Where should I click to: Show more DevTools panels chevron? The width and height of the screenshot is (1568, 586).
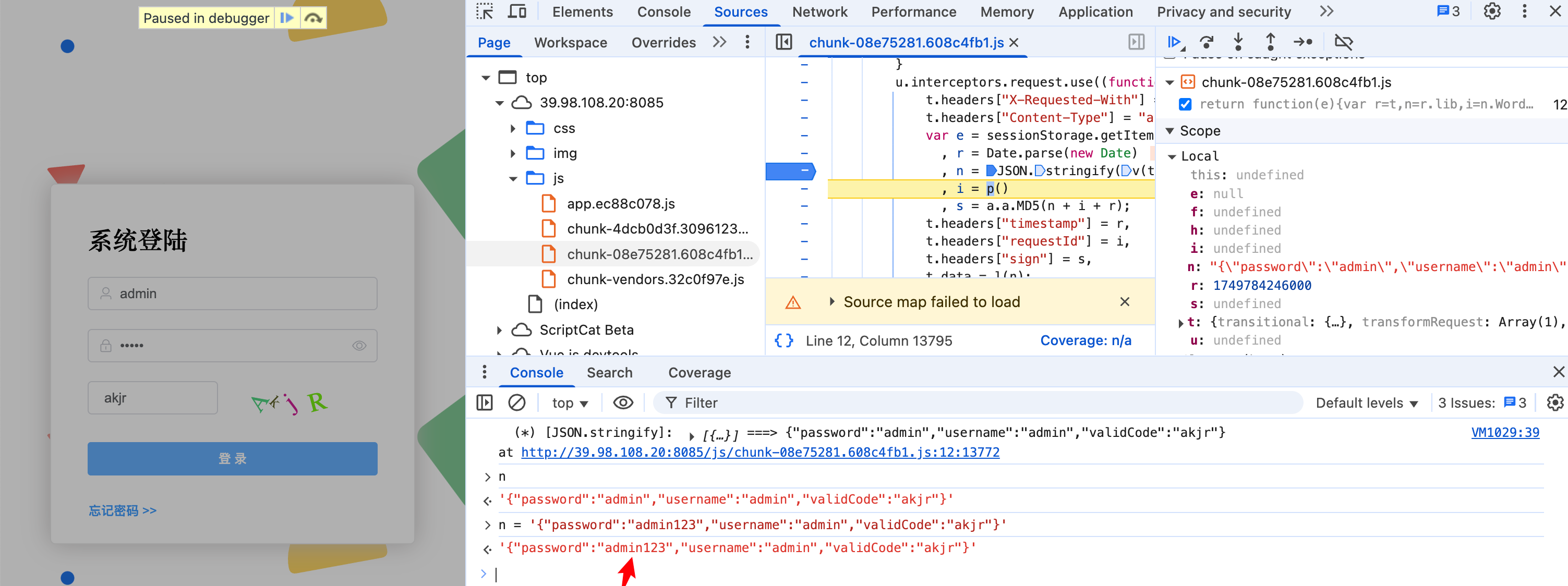1326,11
